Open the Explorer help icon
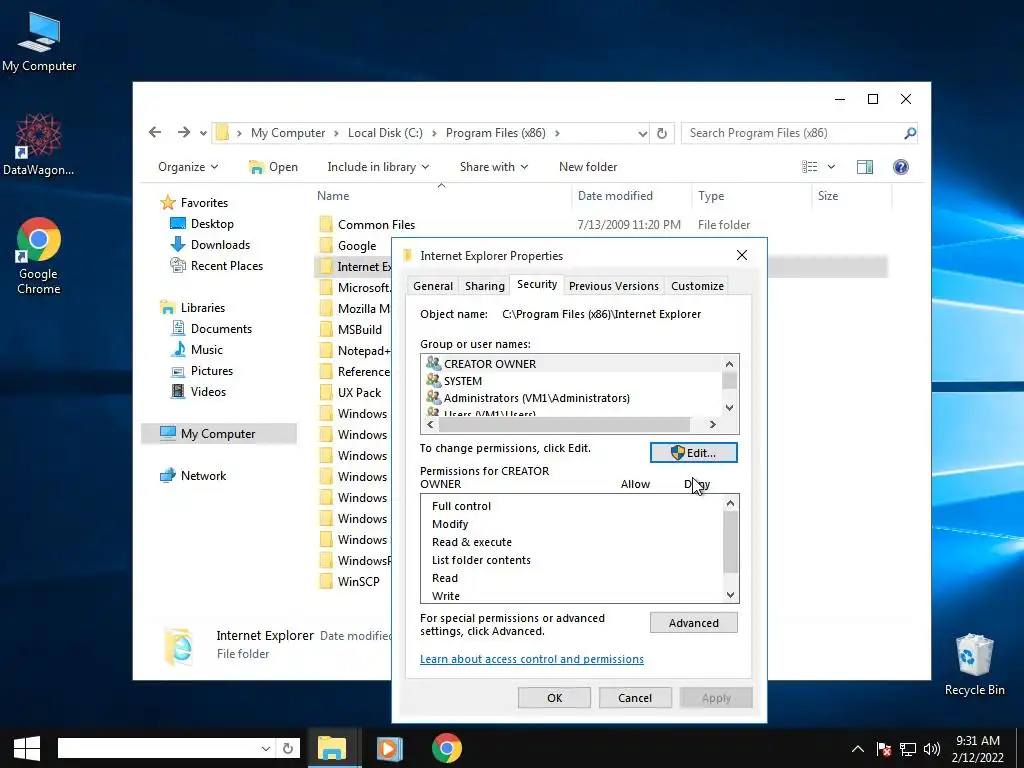 click(x=901, y=167)
